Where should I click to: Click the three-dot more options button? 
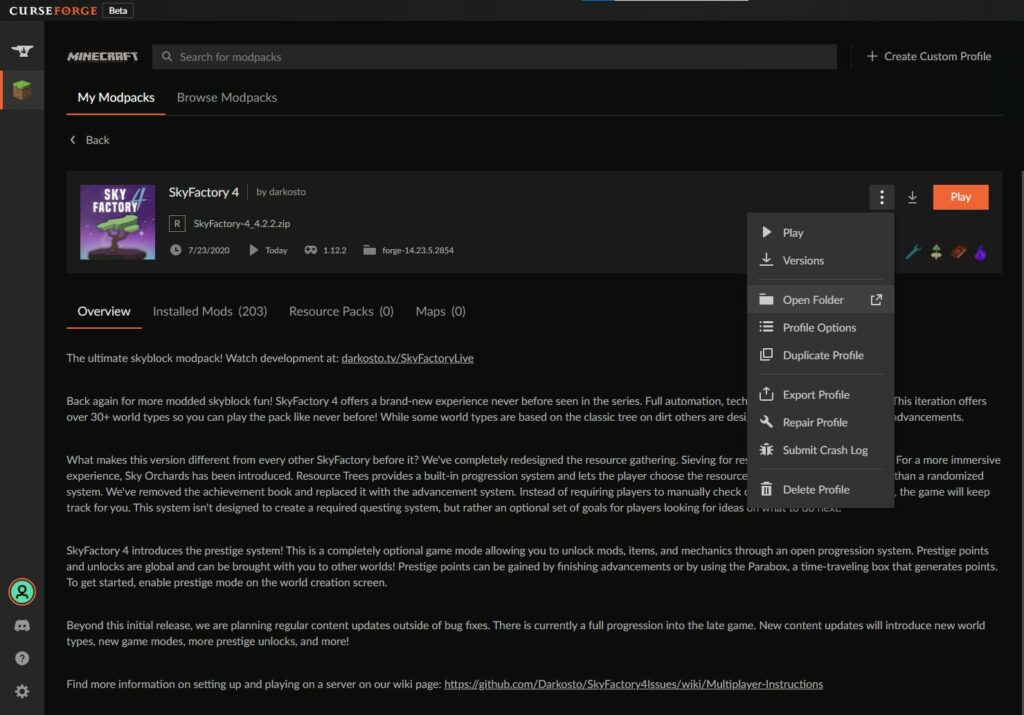882,197
